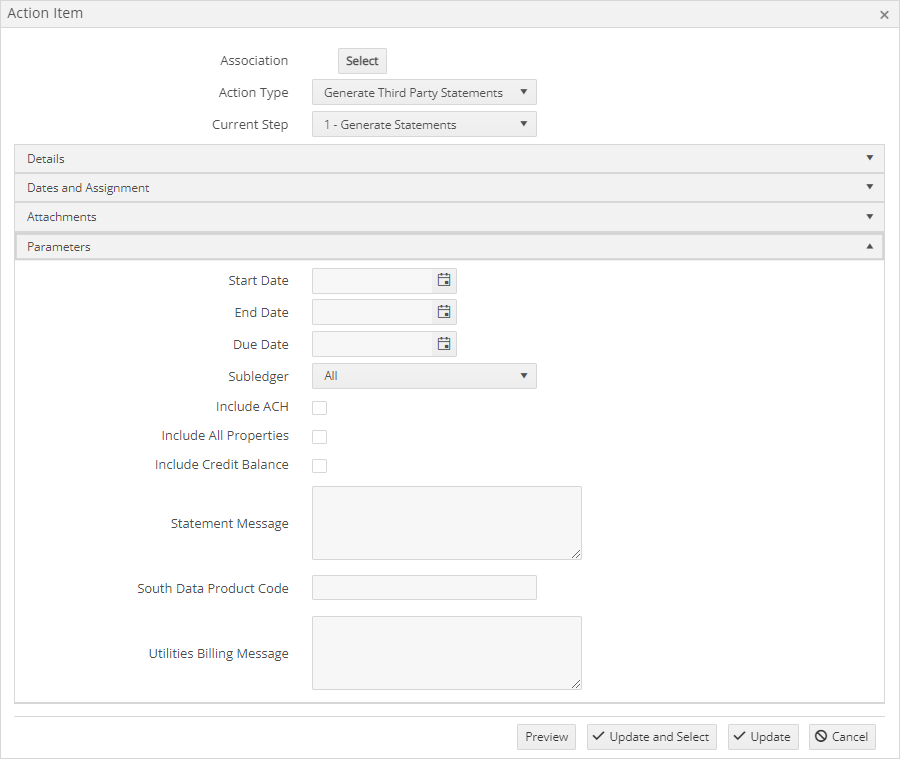
Task: Close the Action Item dialog
Action: [884, 15]
